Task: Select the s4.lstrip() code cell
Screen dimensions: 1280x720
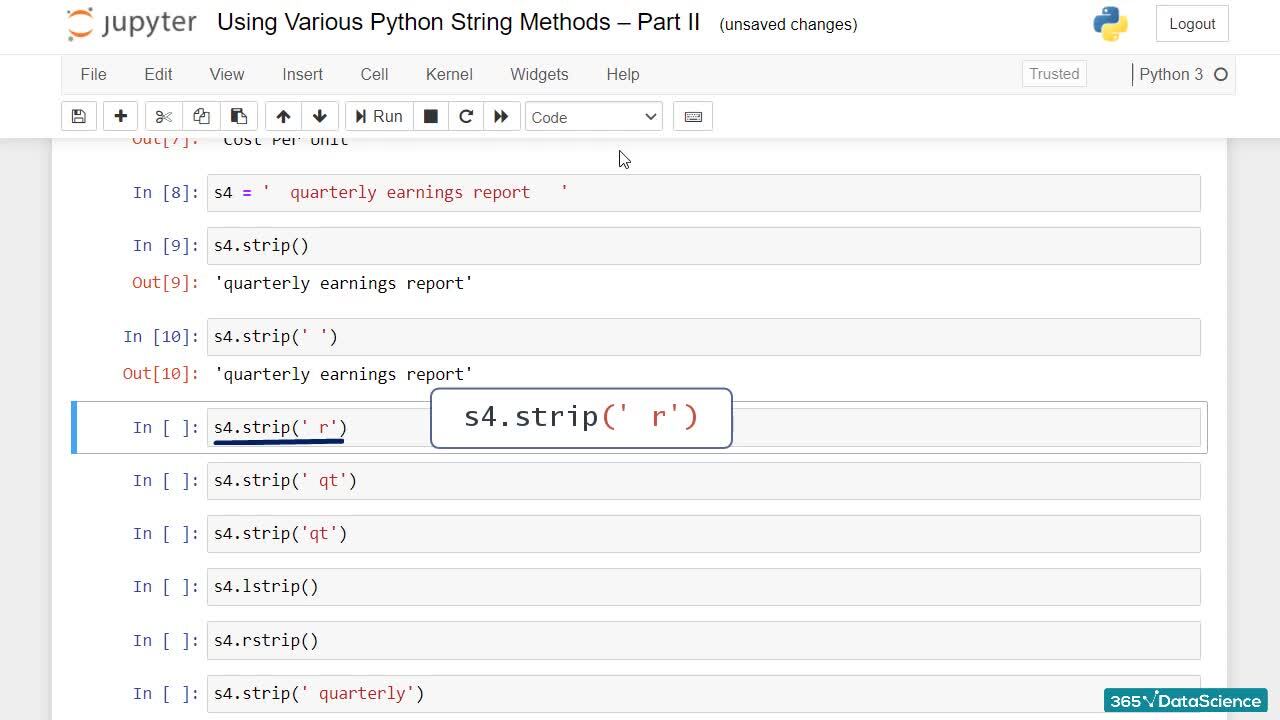Action: [703, 587]
